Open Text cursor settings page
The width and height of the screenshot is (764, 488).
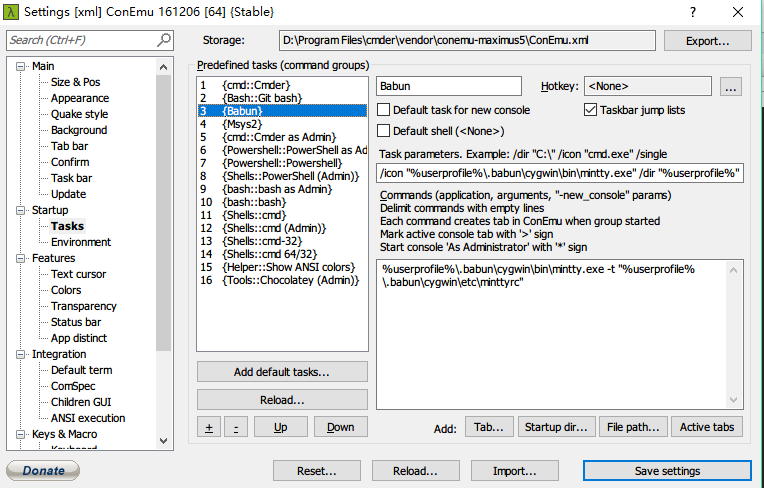coord(78,274)
